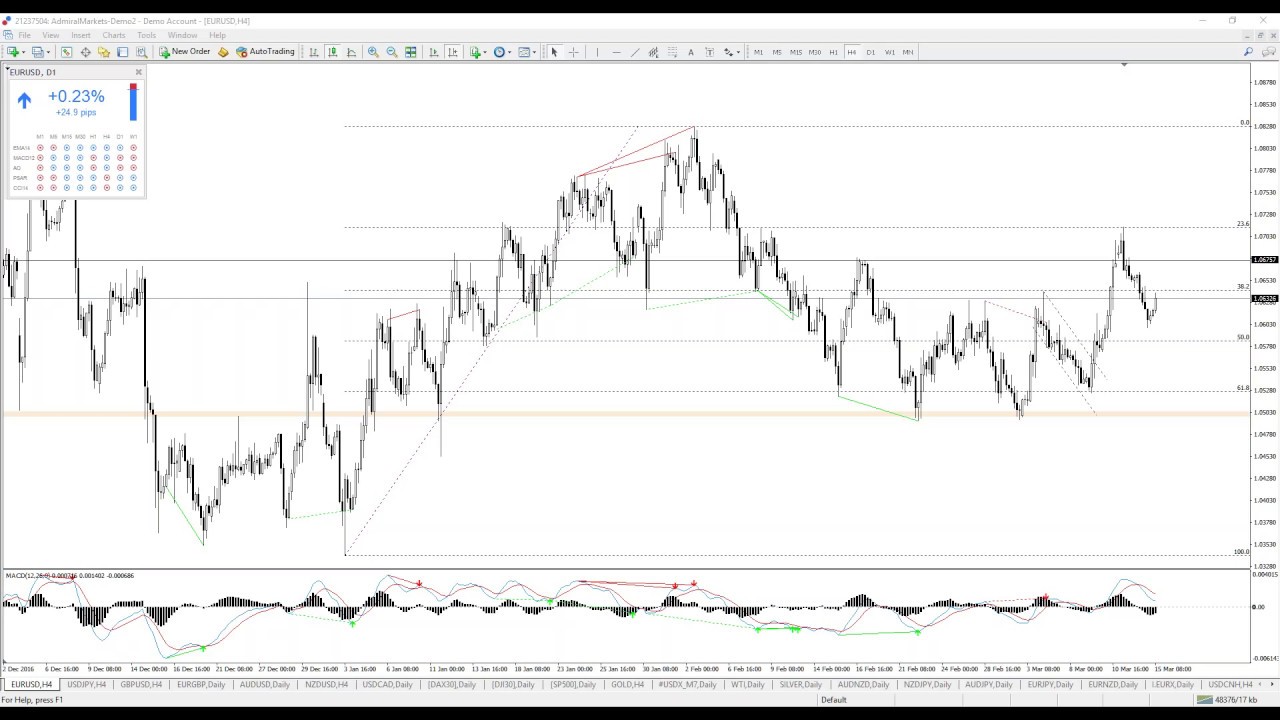Switch chart to line chart icon

351,52
